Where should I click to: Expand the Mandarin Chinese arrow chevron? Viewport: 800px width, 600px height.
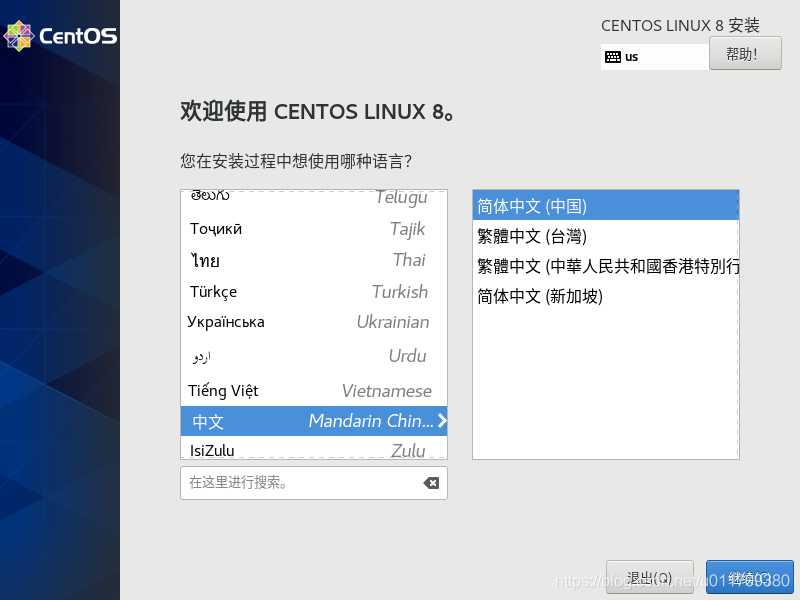pyautogui.click(x=441, y=421)
